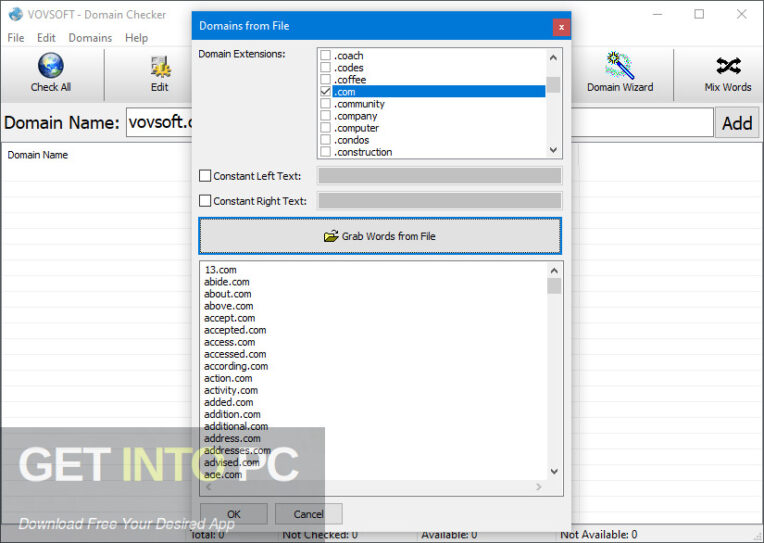The width and height of the screenshot is (764, 543).
Task: Tick the .coach extension checkbox
Action: 325,55
